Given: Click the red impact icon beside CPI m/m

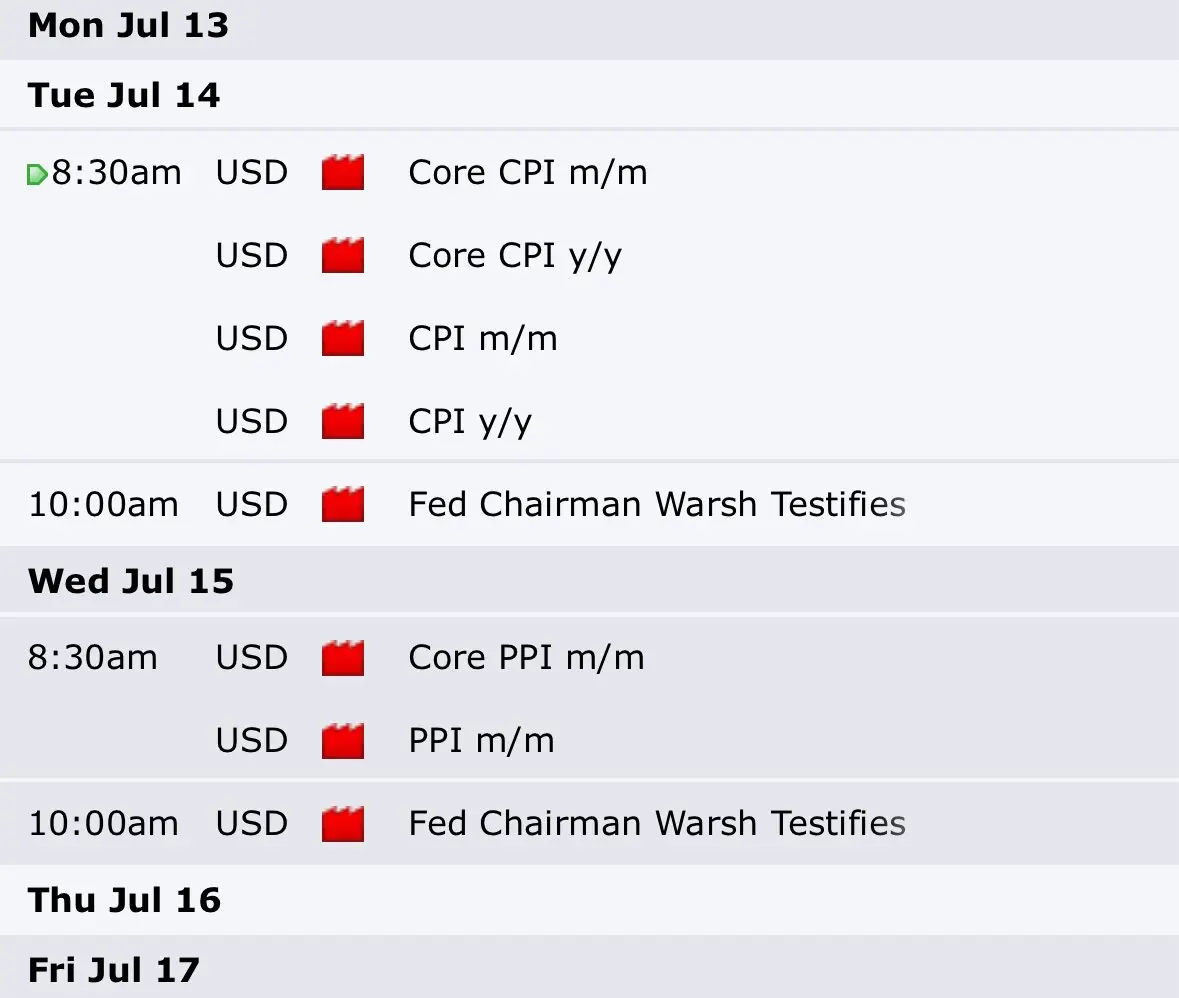Looking at the screenshot, I should 343,338.
